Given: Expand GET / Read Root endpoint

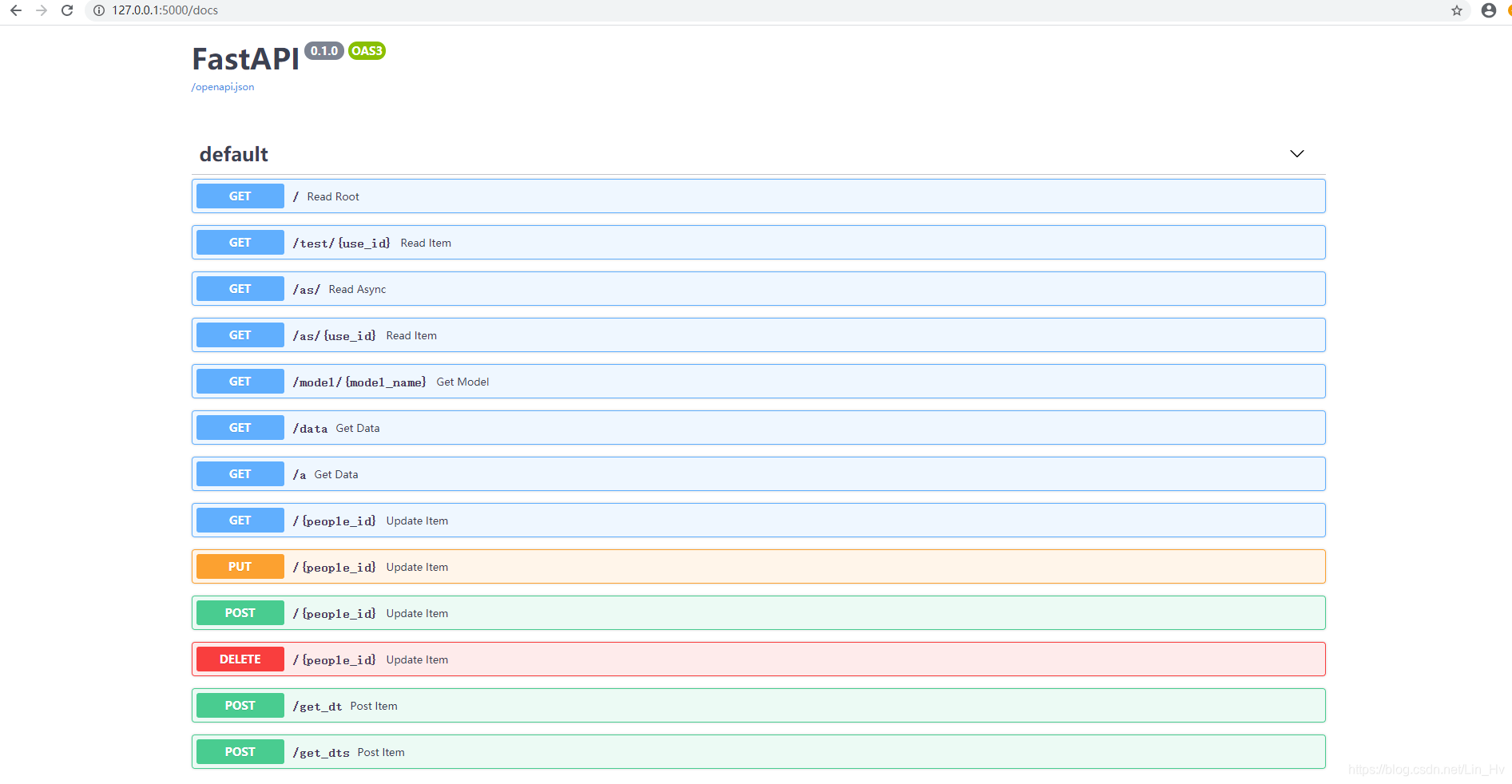Looking at the screenshot, I should pos(758,196).
